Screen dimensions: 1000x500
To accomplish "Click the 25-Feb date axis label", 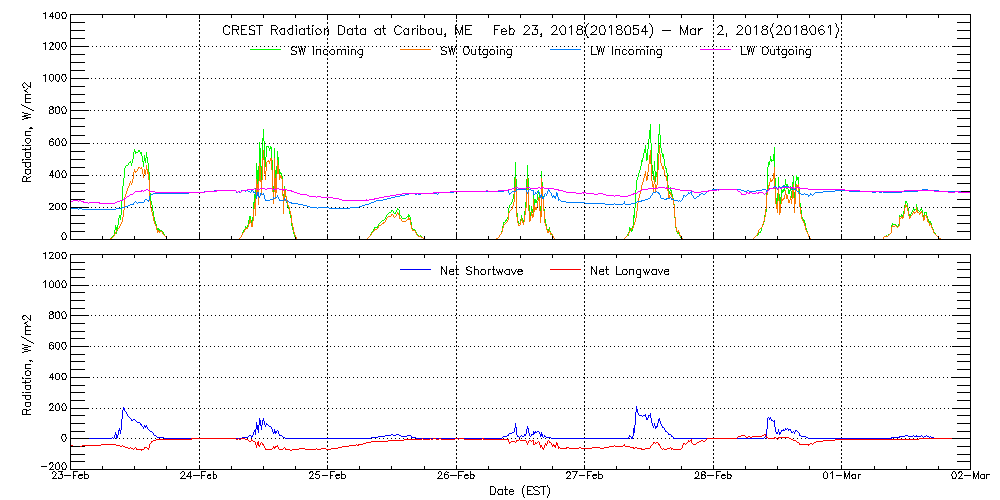I will point(328,476).
